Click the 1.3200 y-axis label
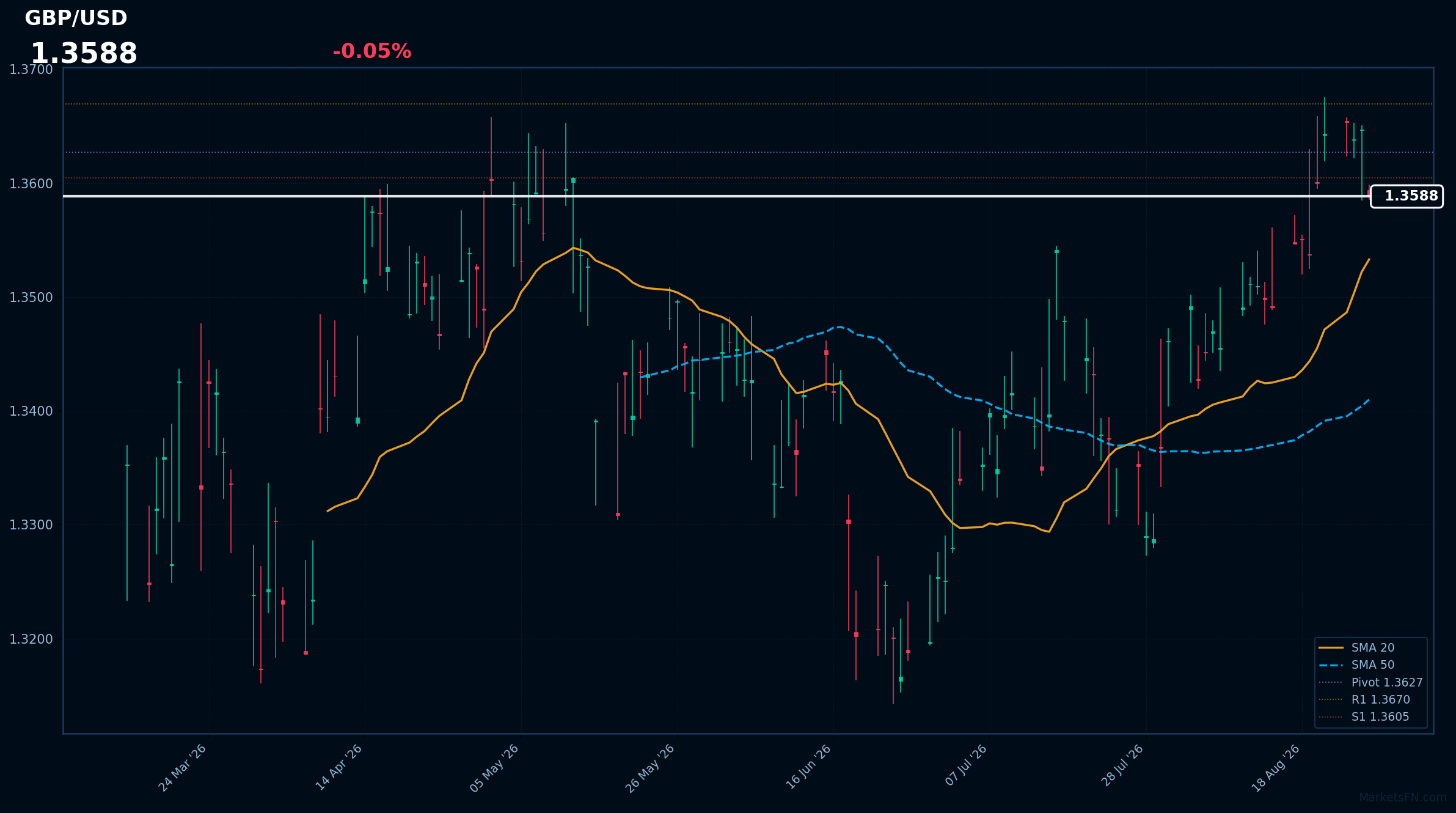The width and height of the screenshot is (1456, 813). pyautogui.click(x=31, y=639)
